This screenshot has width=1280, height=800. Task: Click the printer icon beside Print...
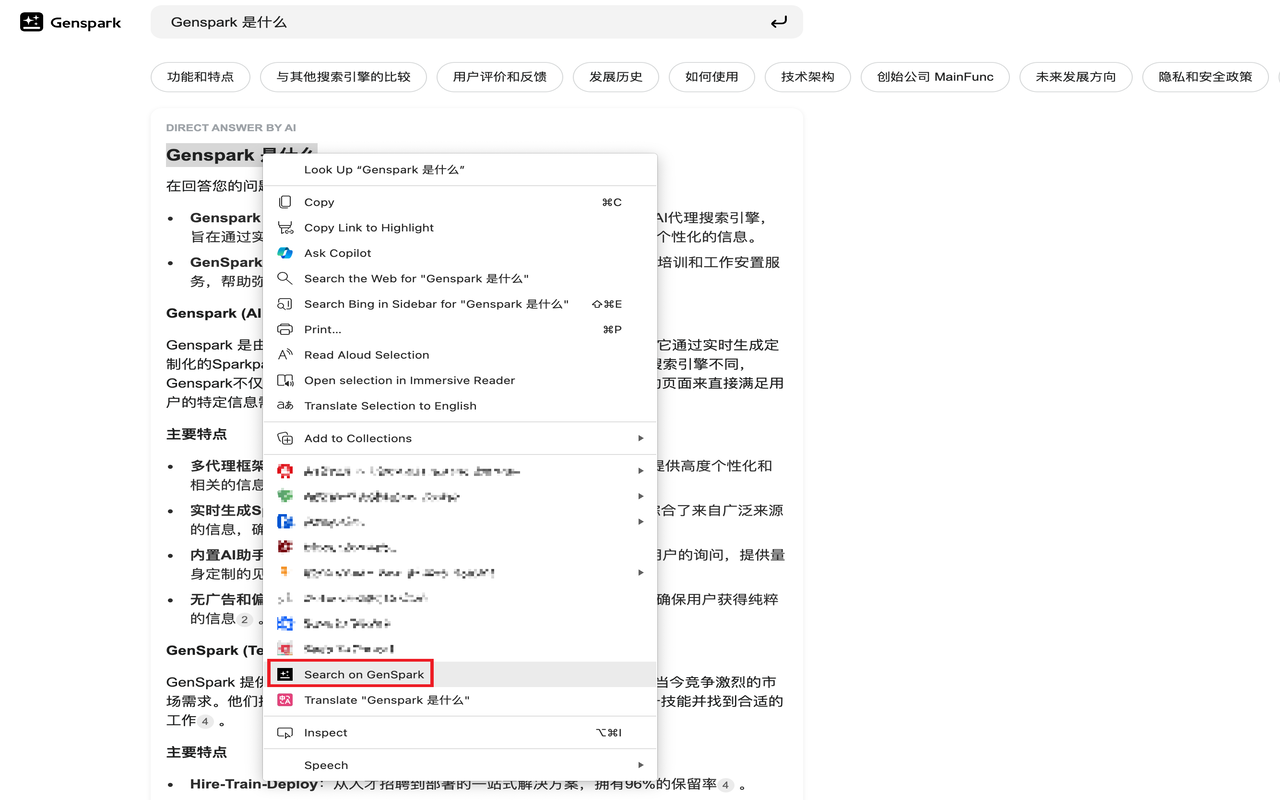[x=286, y=329]
